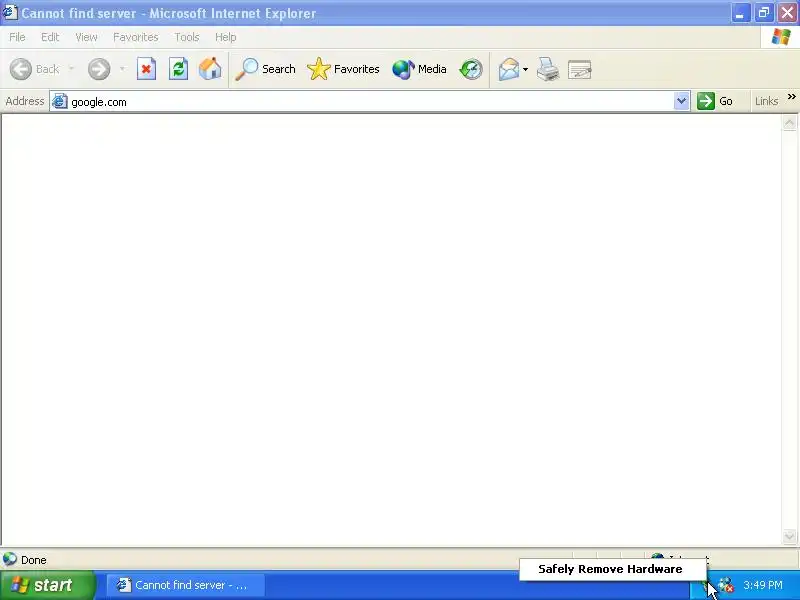Image resolution: width=800 pixels, height=600 pixels.
Task: Click the 3:49 PM taskbar clock
Action: coord(763,585)
